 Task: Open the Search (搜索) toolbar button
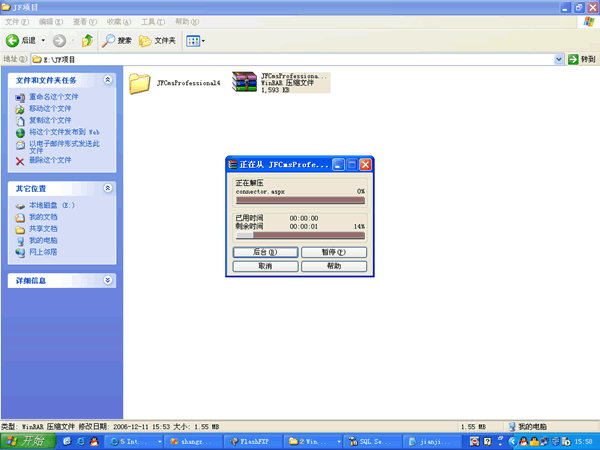tap(117, 41)
